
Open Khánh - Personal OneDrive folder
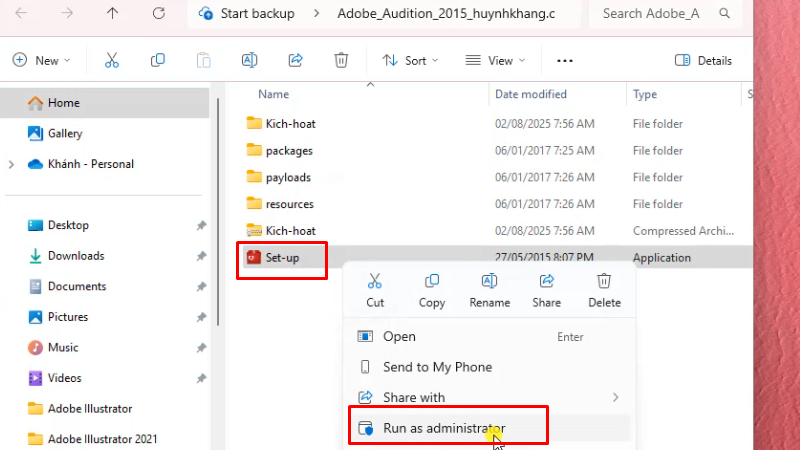tap(90, 164)
